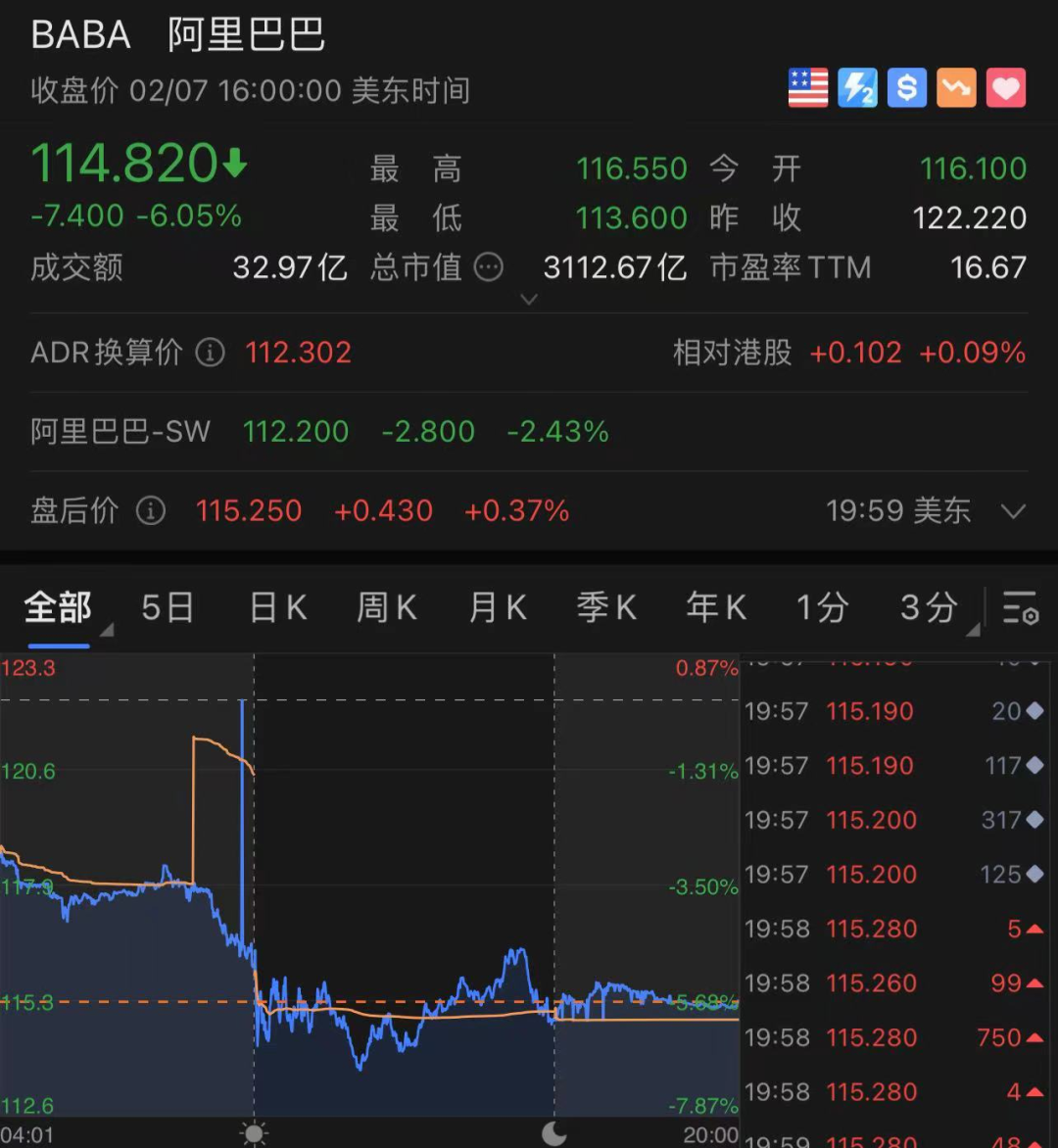Tap the 19:57 trade with volume 20
Screen dimensions: 1058x1148
[x=894, y=711]
